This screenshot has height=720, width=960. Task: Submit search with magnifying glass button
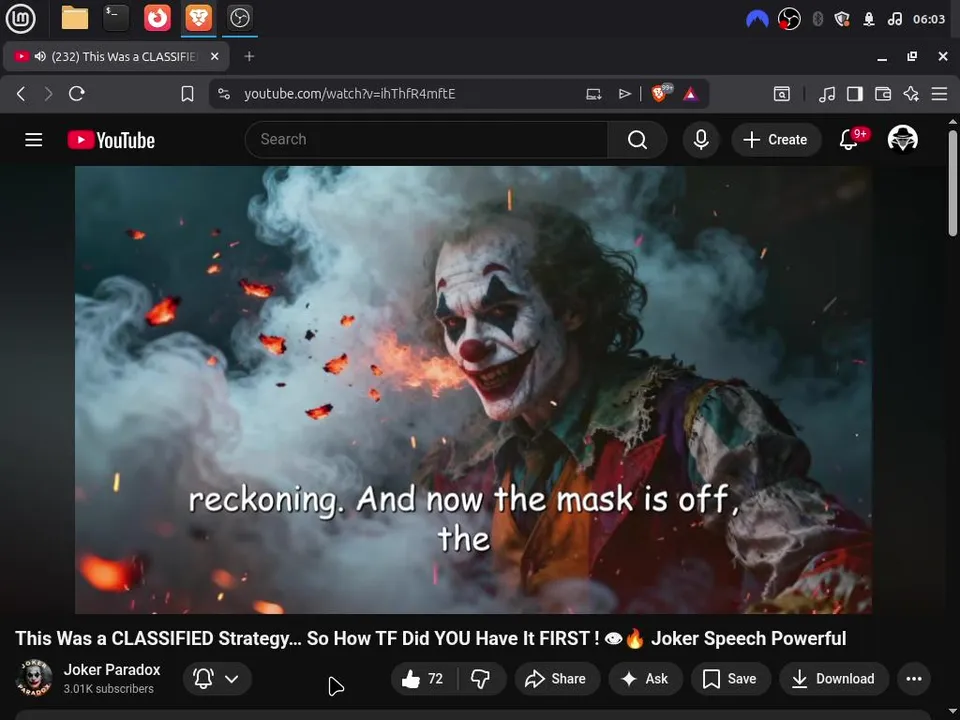[637, 140]
